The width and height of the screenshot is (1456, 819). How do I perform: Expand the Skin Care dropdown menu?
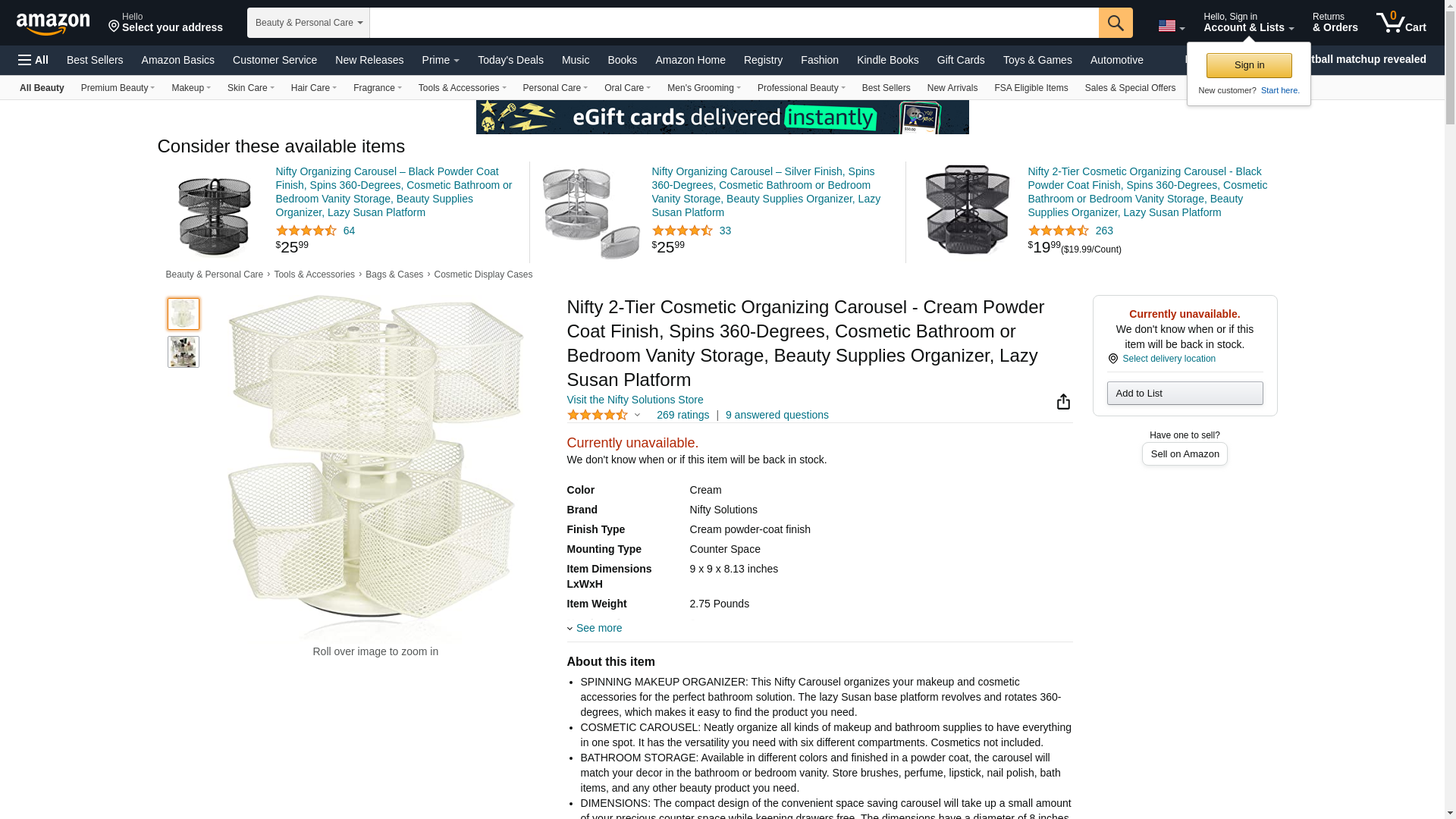point(250,88)
